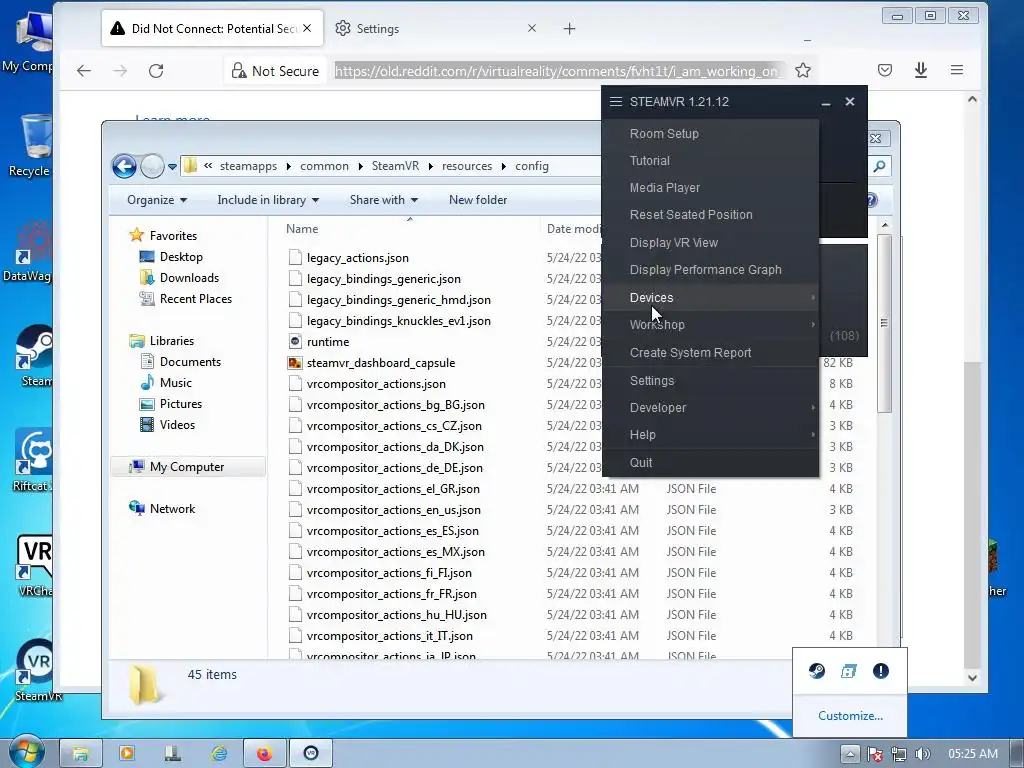The width and height of the screenshot is (1024, 768).
Task: Open Pocket save icon in Firefox
Action: tap(884, 70)
